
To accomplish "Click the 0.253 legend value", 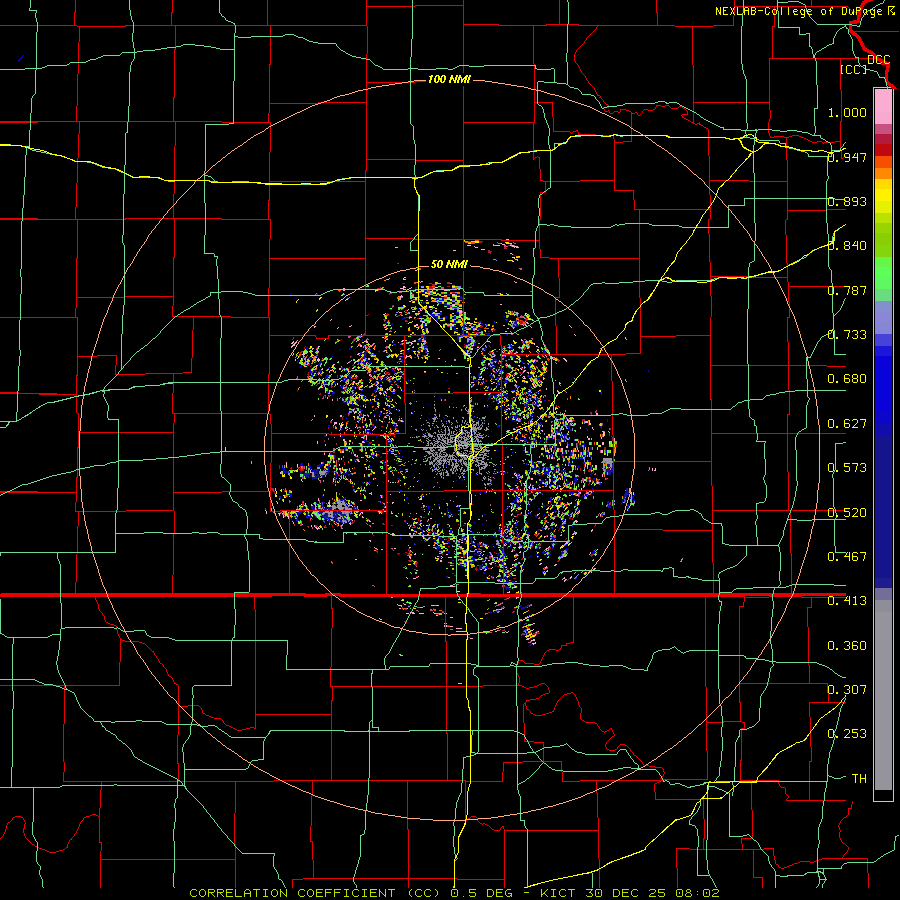I will [x=847, y=734].
